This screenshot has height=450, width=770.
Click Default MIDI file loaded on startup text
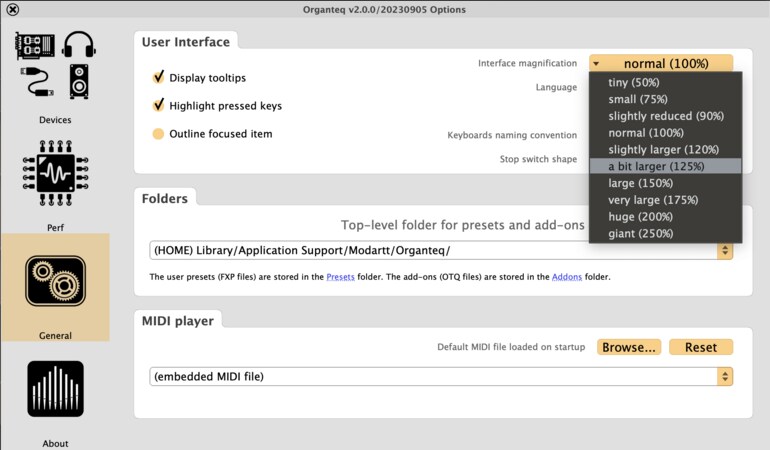coord(511,347)
